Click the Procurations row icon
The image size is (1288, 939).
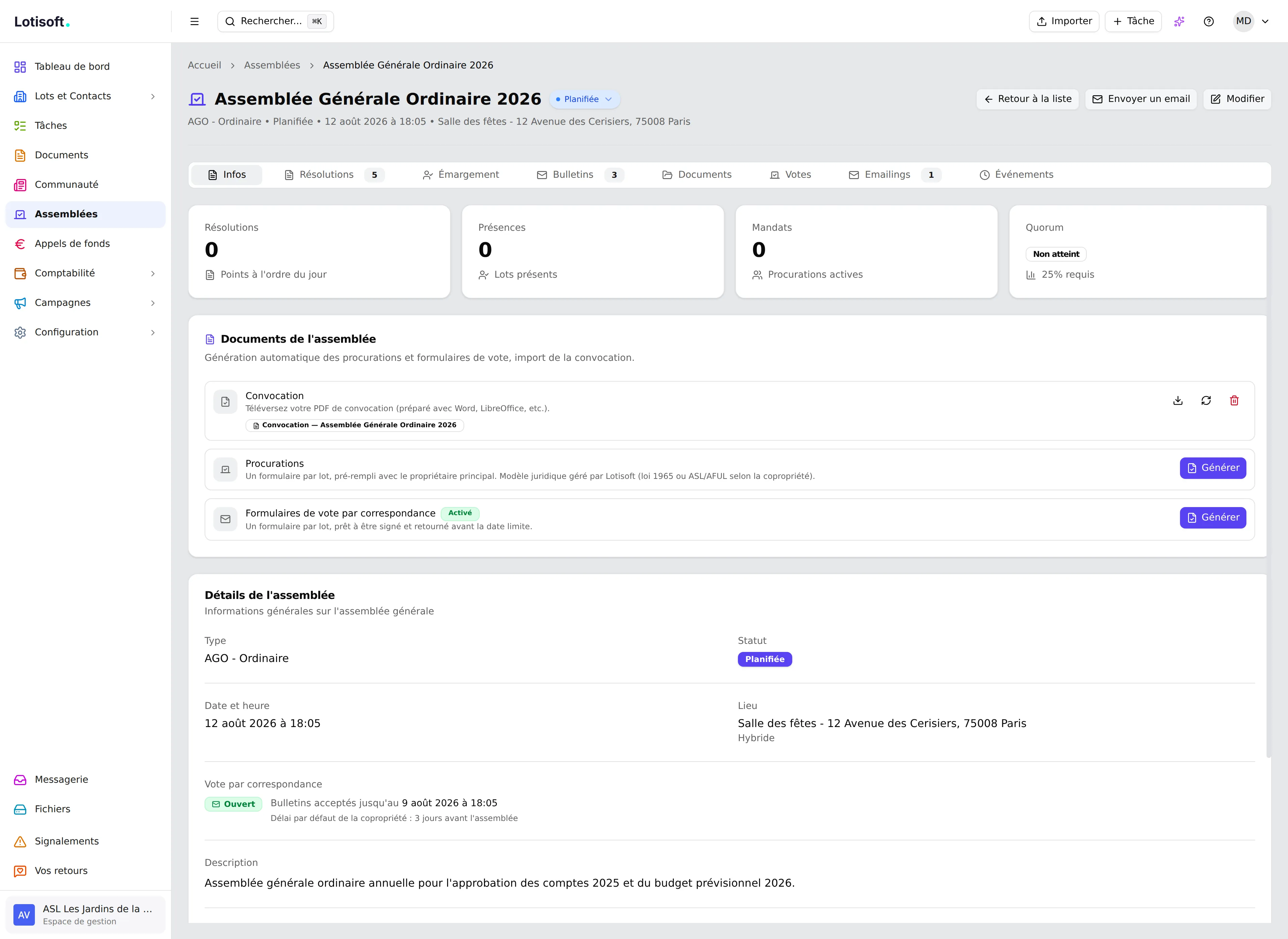click(225, 469)
